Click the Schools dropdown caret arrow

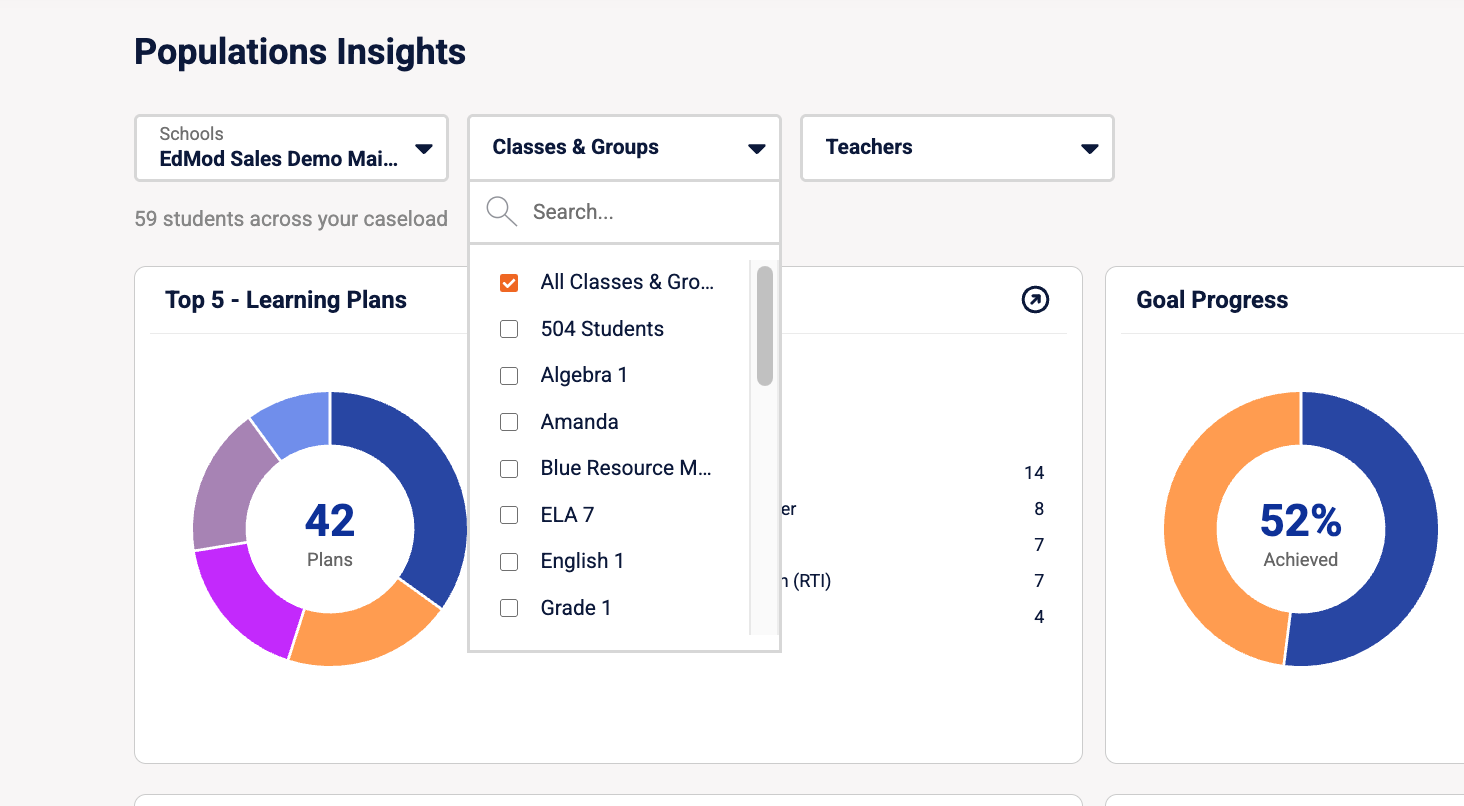[x=424, y=149]
